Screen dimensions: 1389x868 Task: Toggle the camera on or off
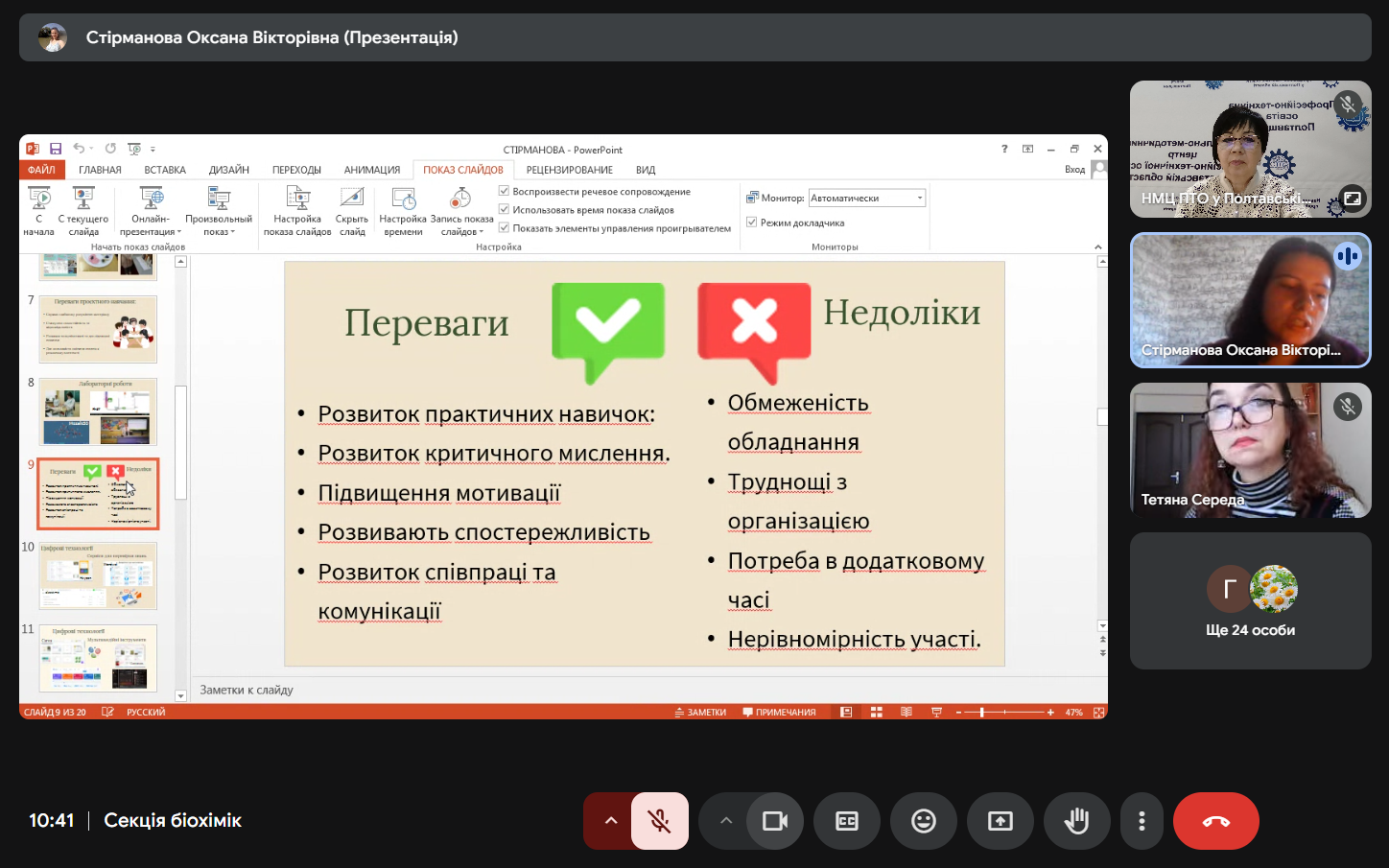[774, 821]
